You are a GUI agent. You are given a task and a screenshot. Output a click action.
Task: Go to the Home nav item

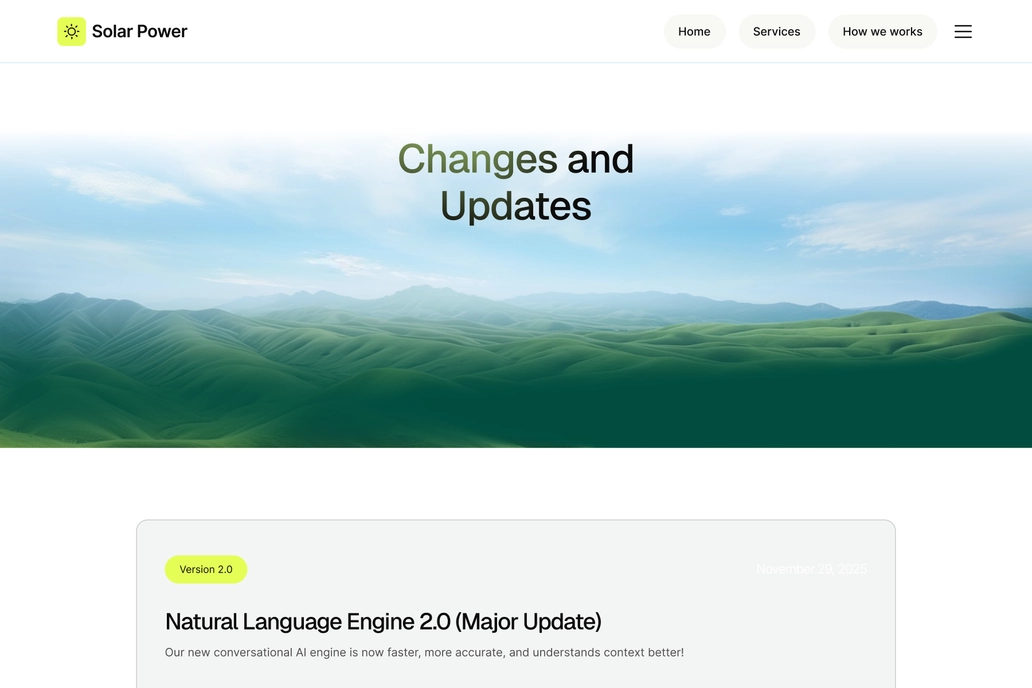tap(694, 32)
